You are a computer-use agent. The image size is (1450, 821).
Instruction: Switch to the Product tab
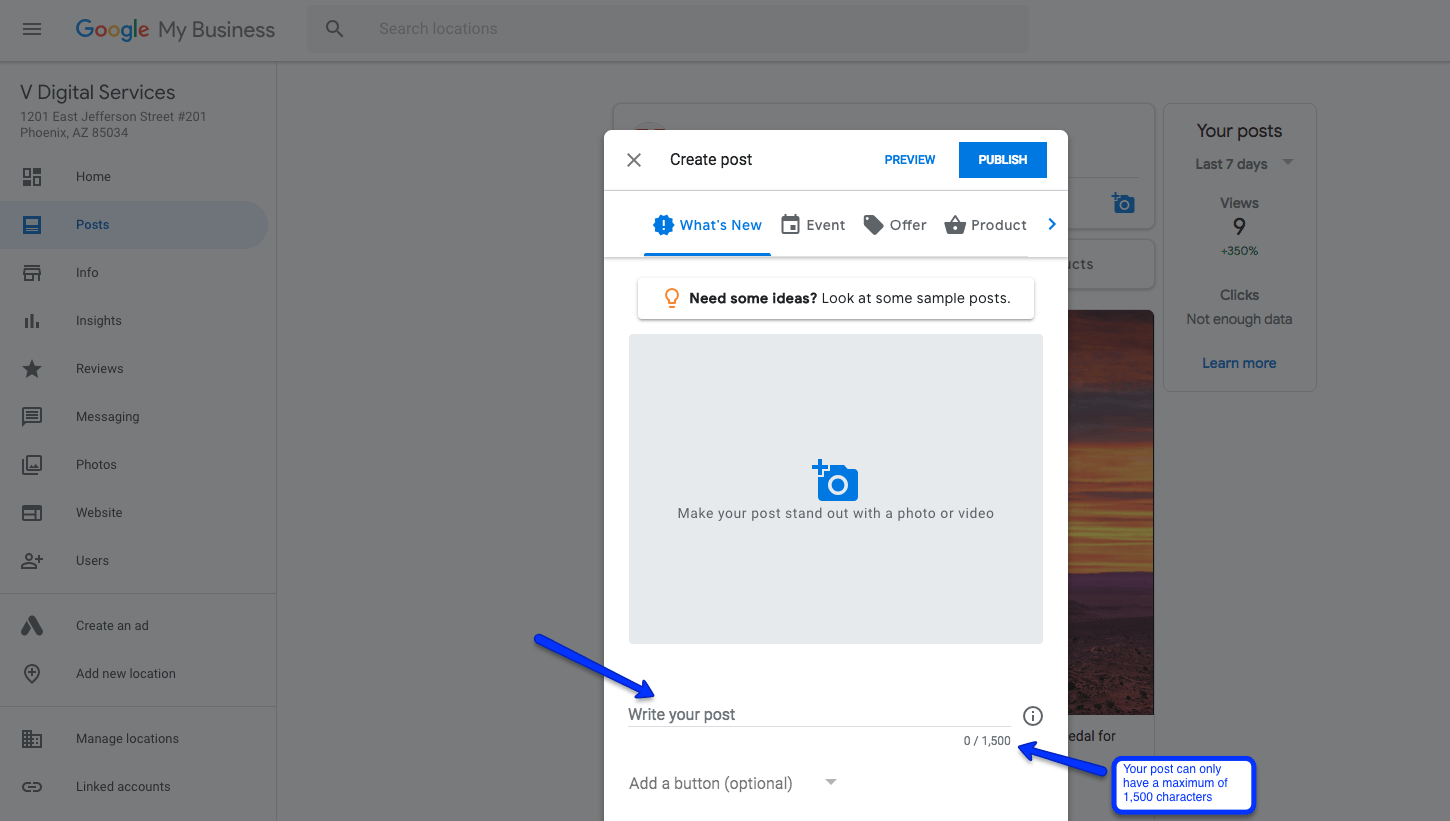tap(985, 225)
